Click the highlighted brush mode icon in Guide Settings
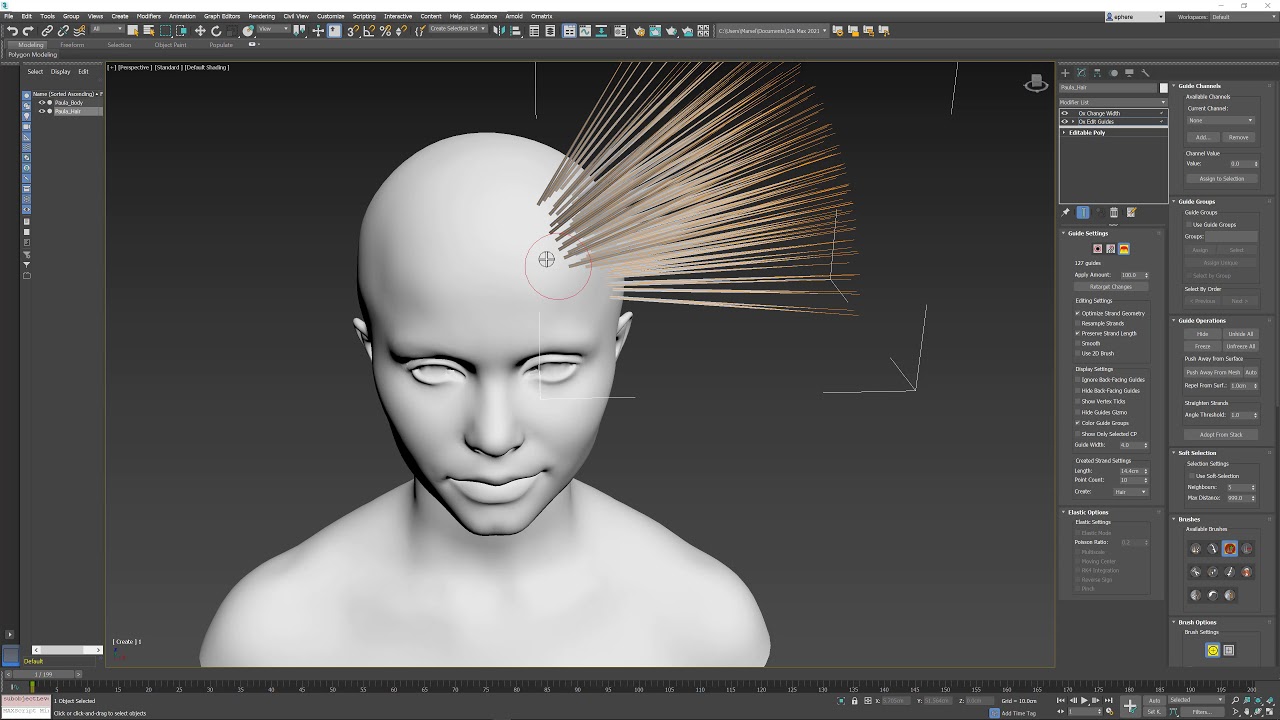Viewport: 1280px width, 720px height. [x=1124, y=249]
